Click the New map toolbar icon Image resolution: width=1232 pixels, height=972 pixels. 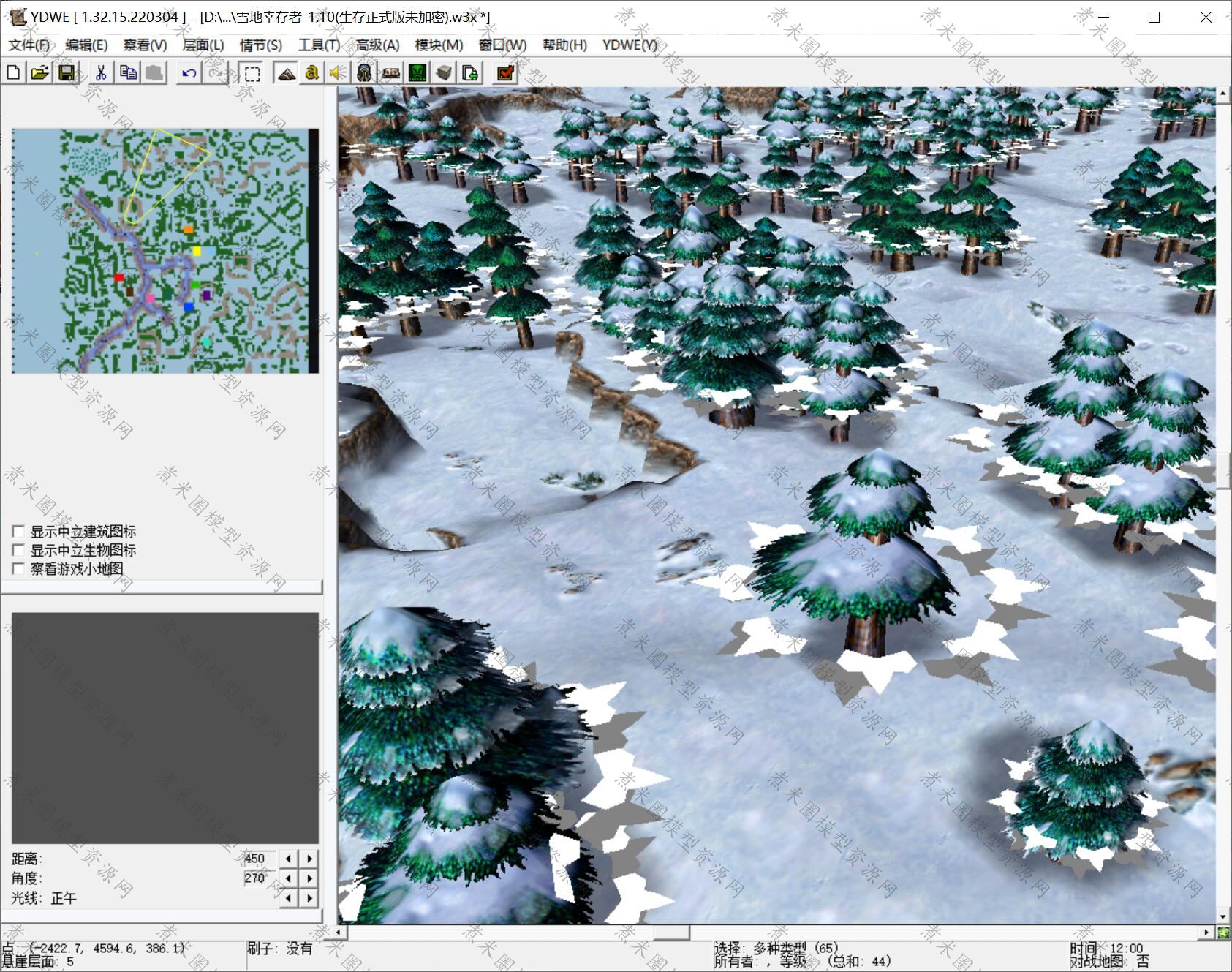13,72
